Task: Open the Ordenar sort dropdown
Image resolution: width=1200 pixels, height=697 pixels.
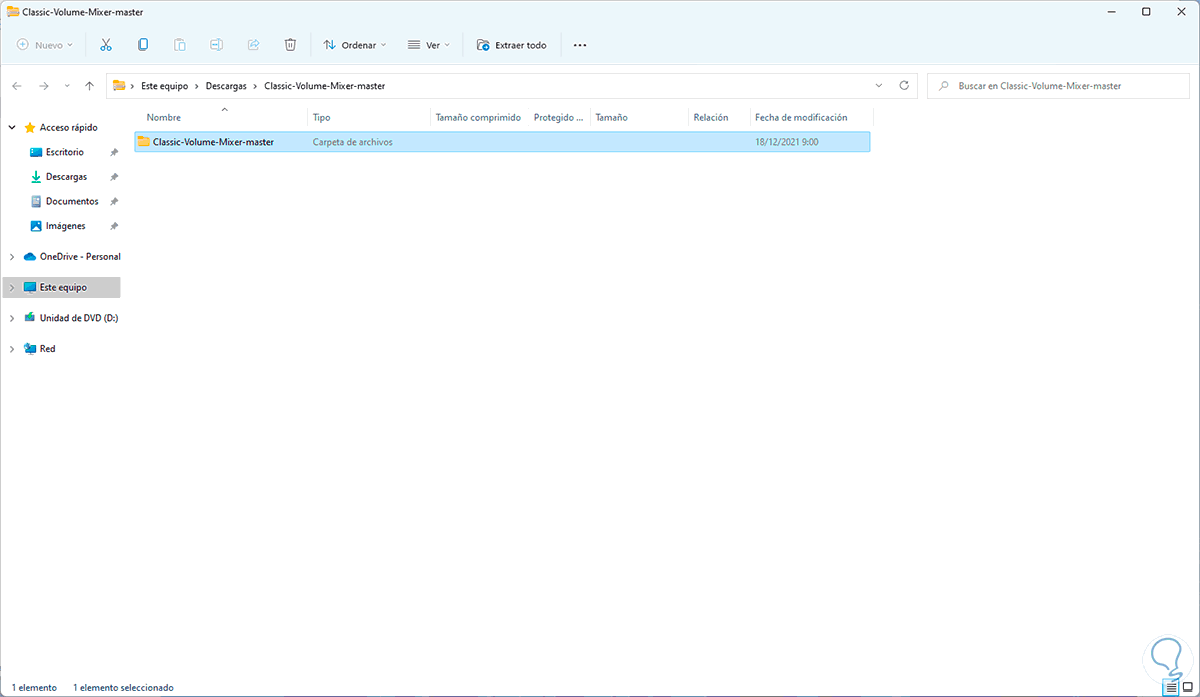Action: [x=355, y=45]
